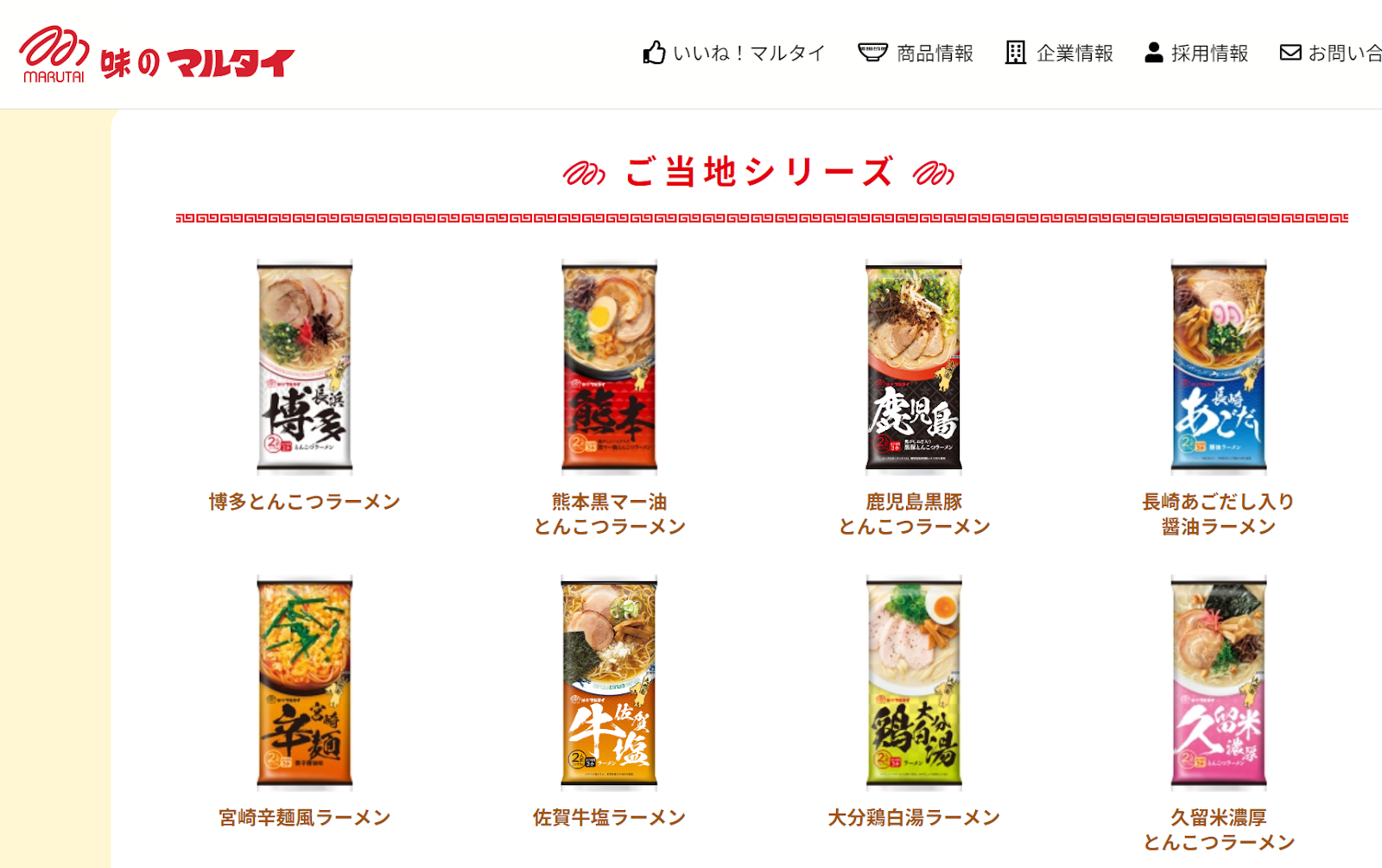This screenshot has height=868, width=1382.
Task: Click the Hakata ramen package image
Action: [x=305, y=367]
